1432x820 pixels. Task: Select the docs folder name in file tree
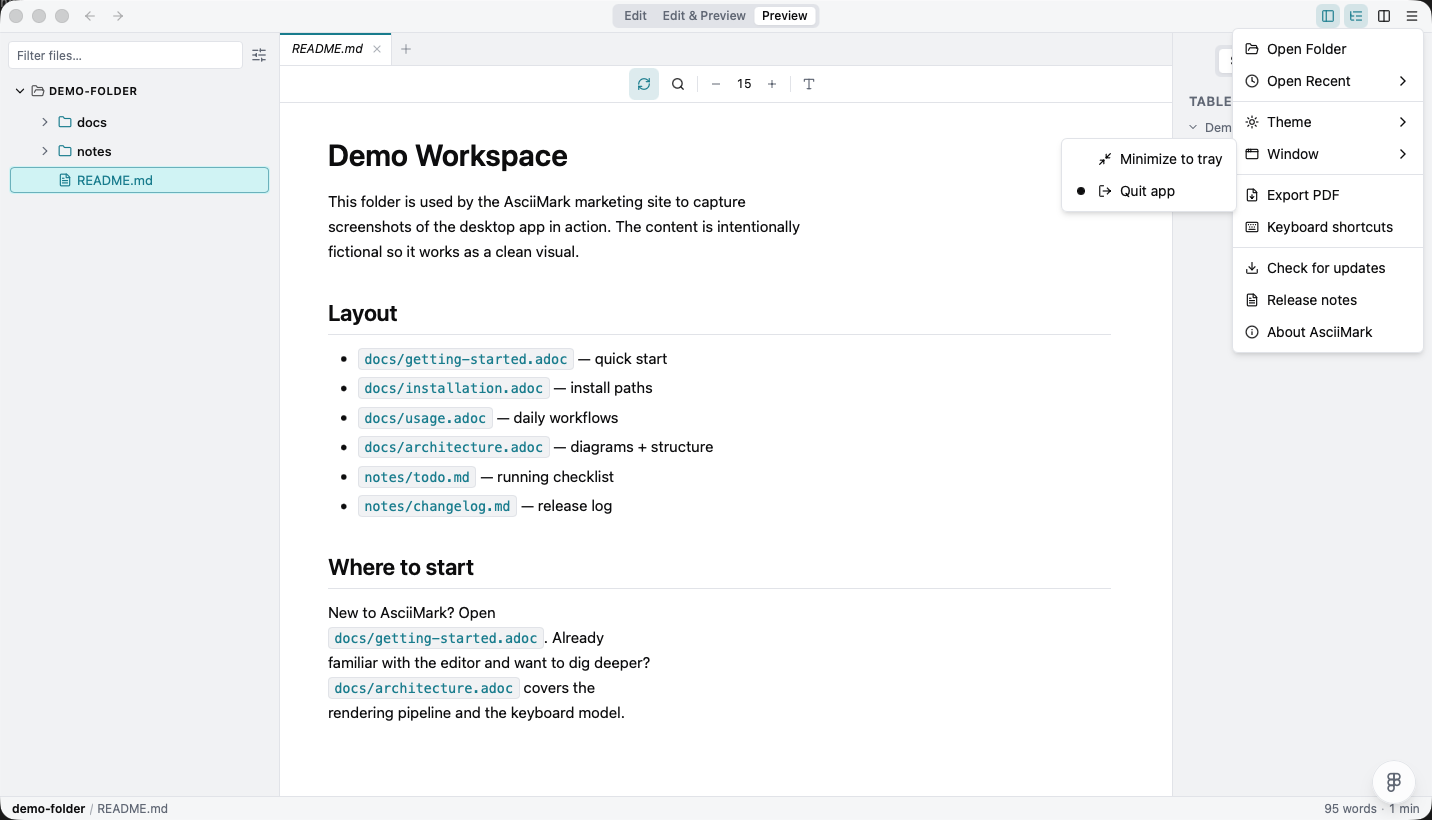tap(92, 122)
